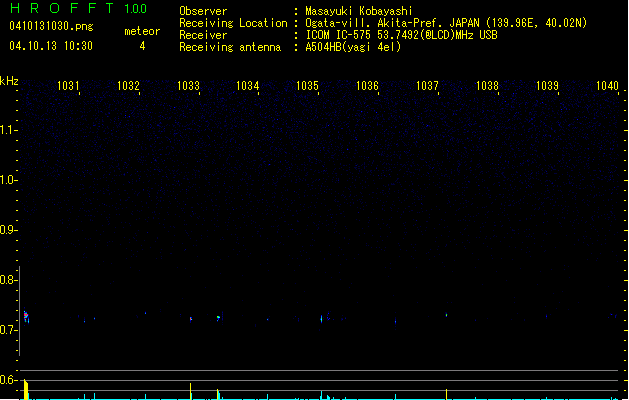Click the tall yellow power bar at 10:30
Viewport: 629px width, 400px height.
click(26, 389)
